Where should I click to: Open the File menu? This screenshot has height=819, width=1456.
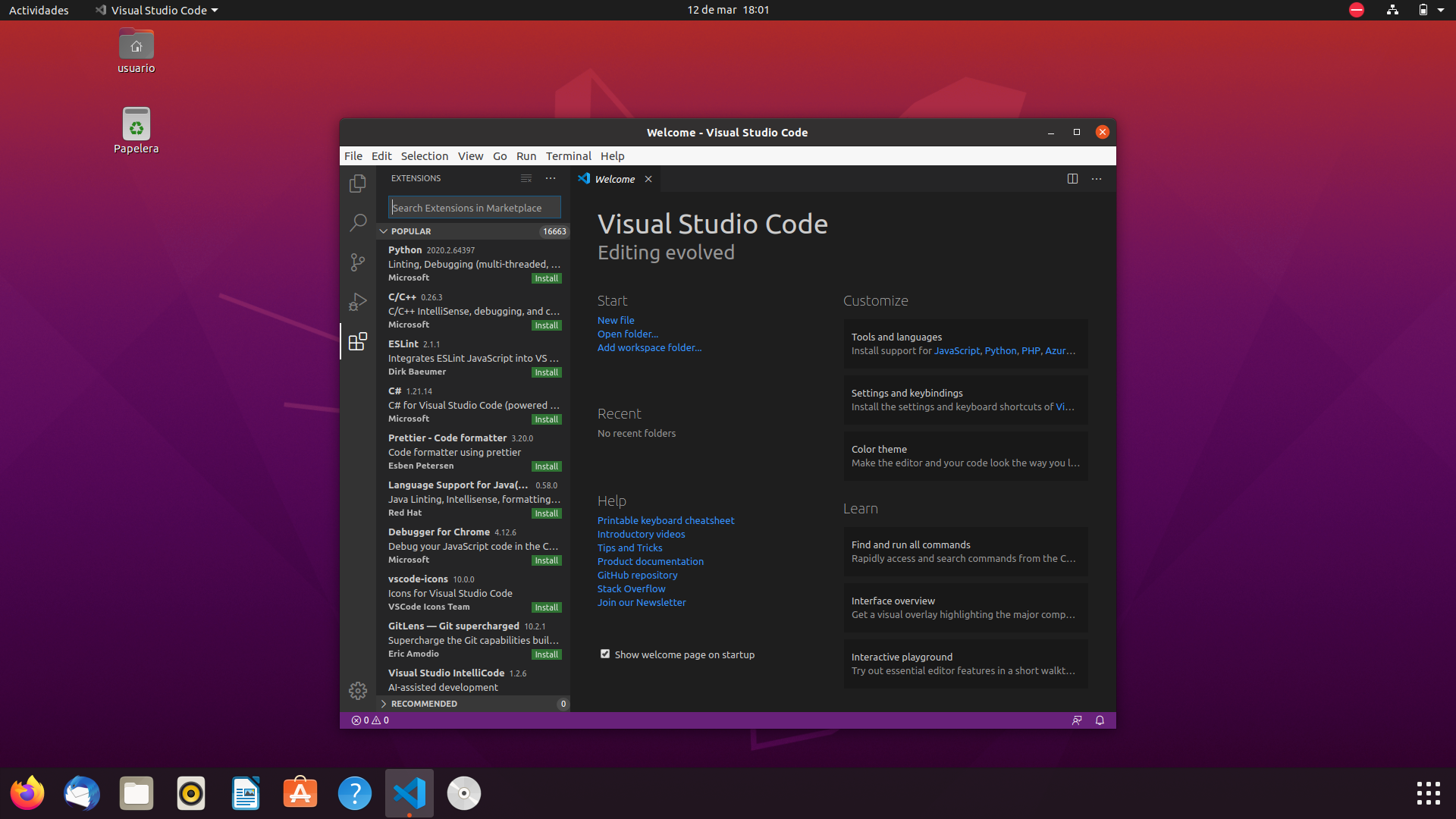[x=353, y=156]
